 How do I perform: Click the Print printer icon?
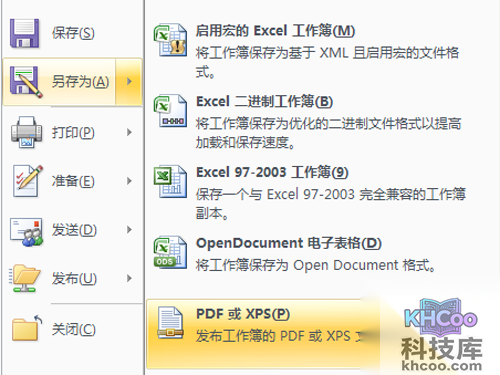[27, 132]
